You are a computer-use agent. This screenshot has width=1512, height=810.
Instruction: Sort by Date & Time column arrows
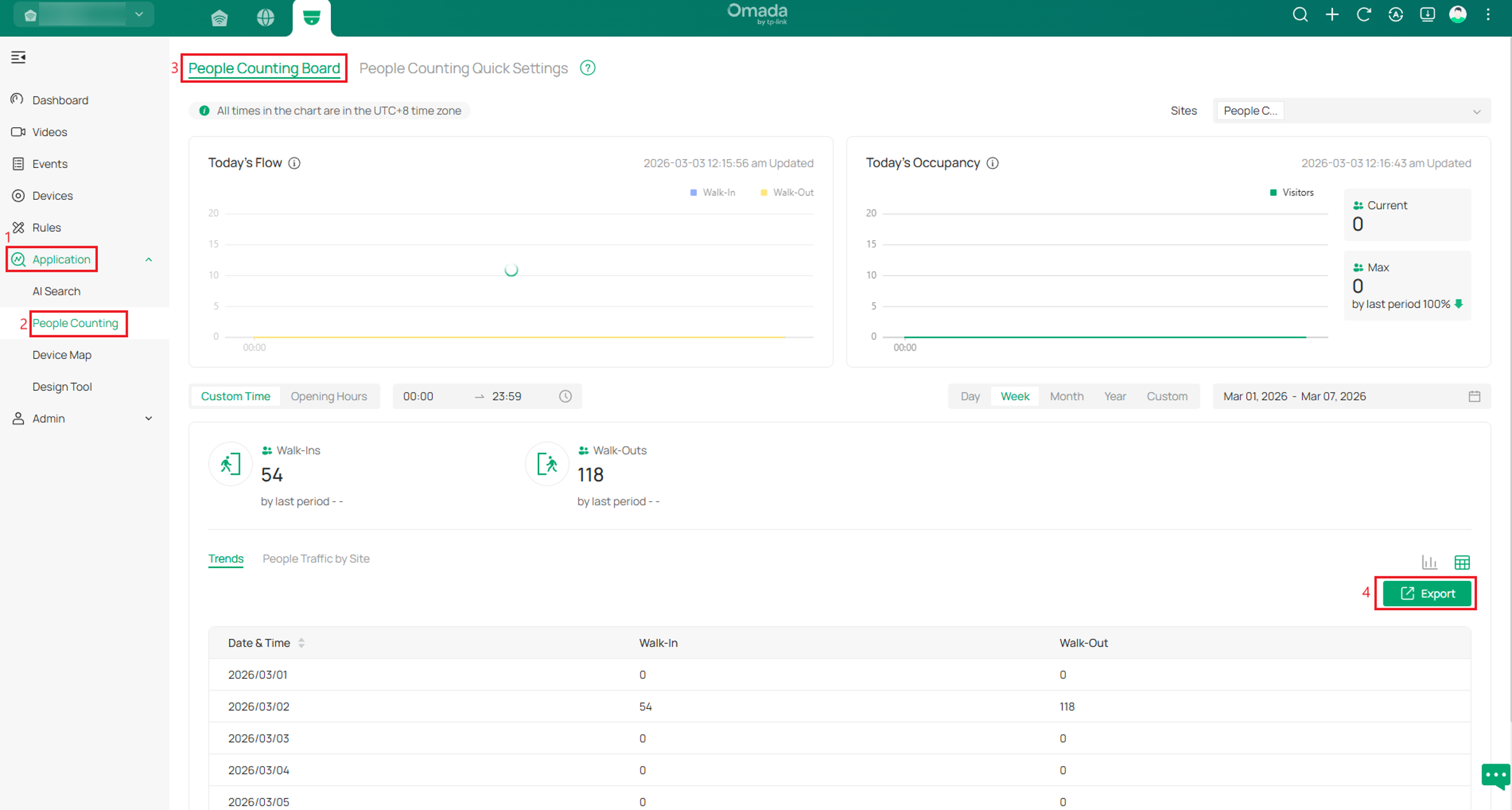[x=302, y=643]
